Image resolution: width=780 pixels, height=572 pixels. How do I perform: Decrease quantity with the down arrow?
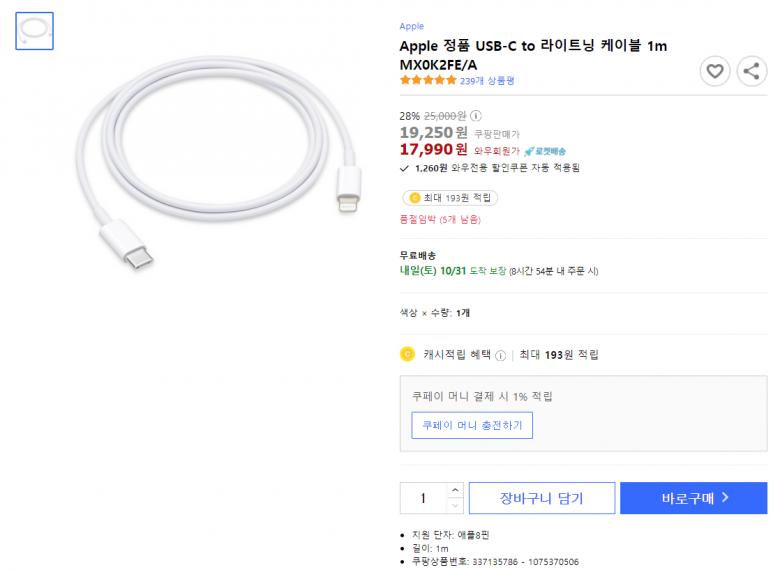(x=456, y=505)
